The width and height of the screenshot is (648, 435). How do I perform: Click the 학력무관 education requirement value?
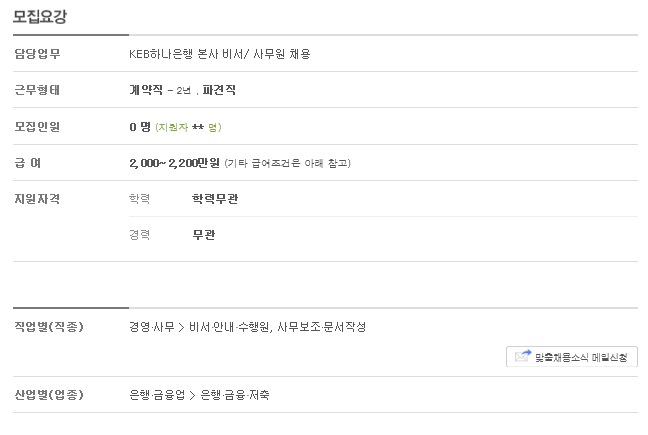click(x=215, y=199)
